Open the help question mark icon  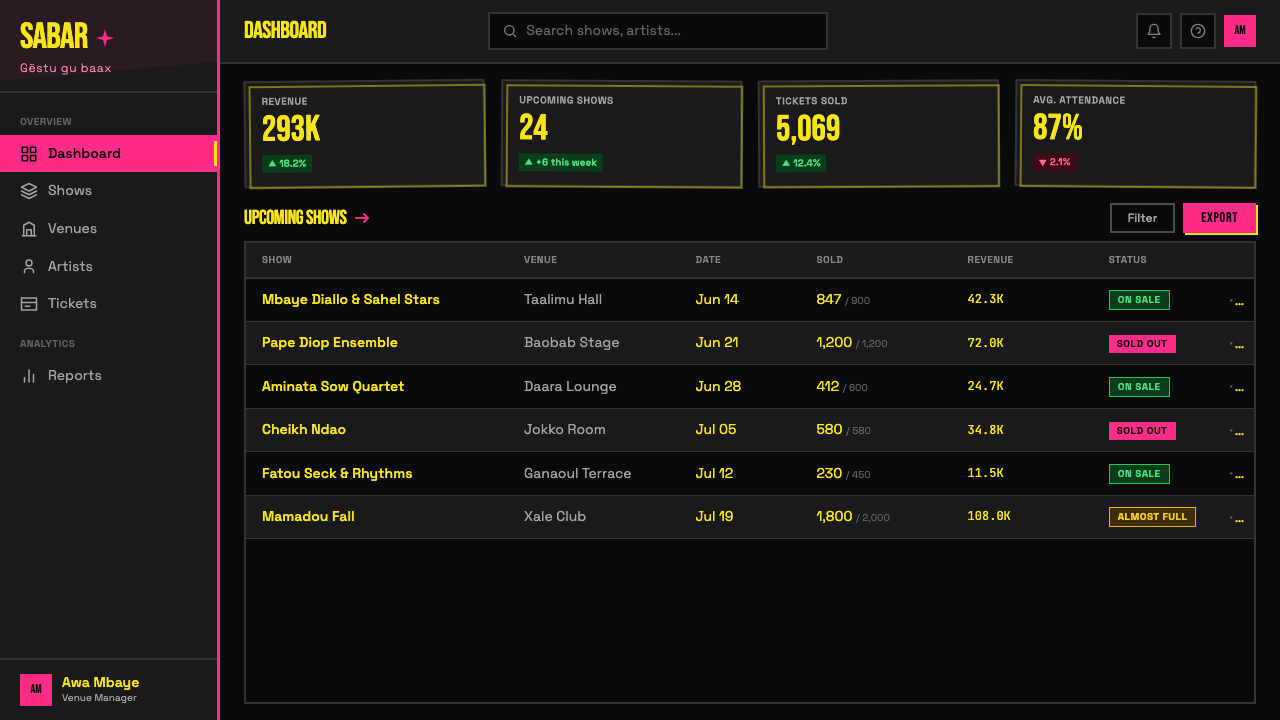pos(1197,31)
